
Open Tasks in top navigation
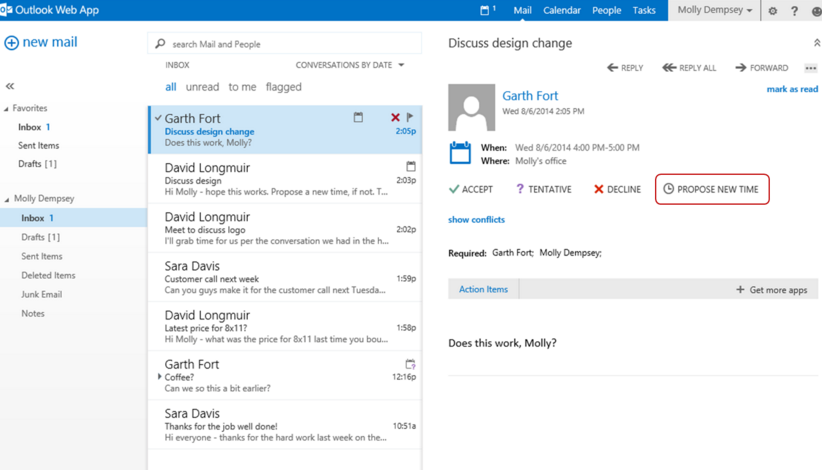644,10
